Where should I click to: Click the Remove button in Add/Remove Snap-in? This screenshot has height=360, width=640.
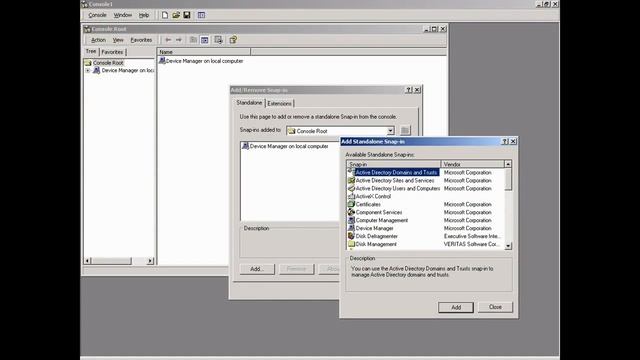click(x=297, y=269)
